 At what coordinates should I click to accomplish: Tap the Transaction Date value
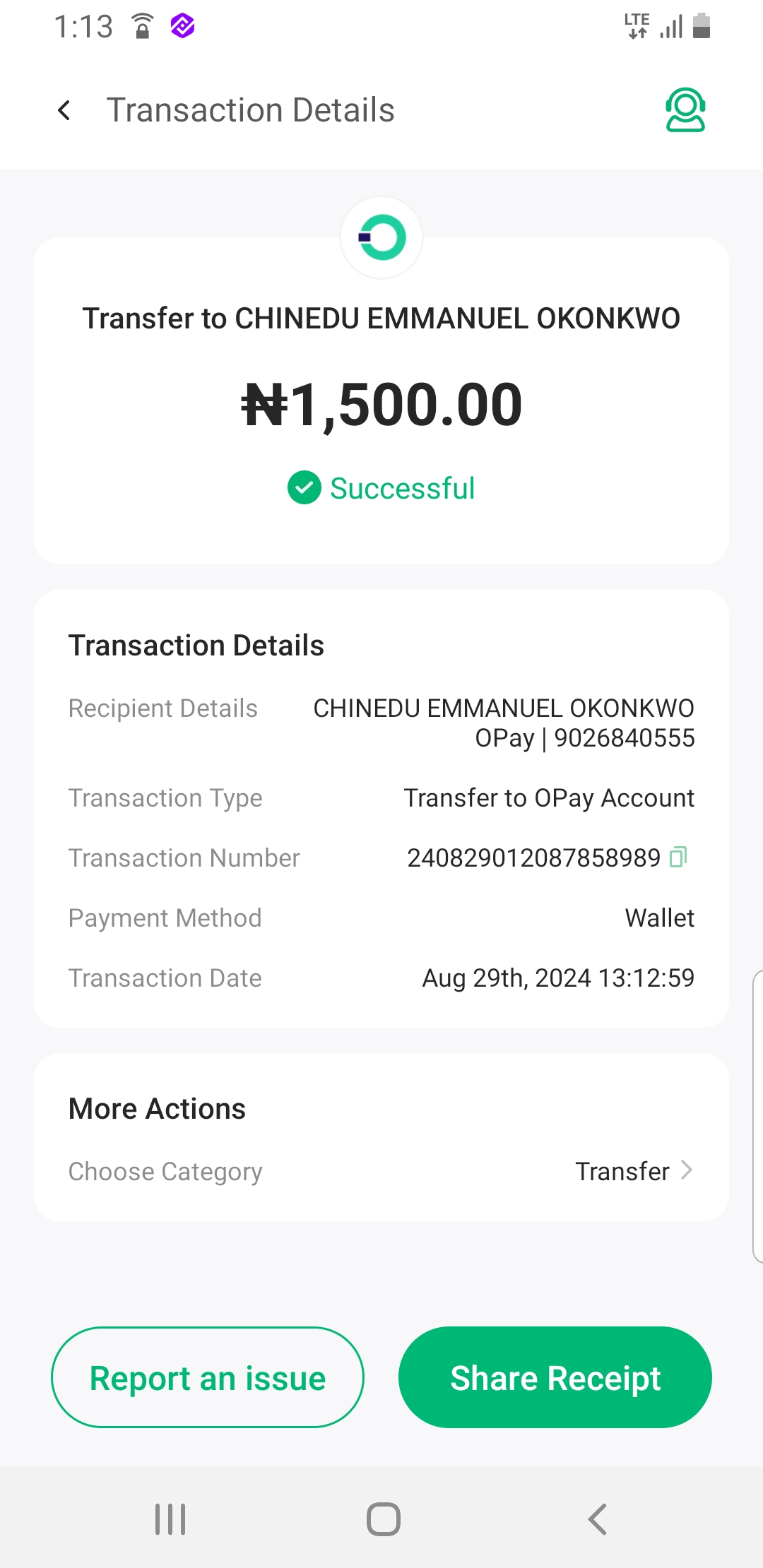pyautogui.click(x=558, y=978)
